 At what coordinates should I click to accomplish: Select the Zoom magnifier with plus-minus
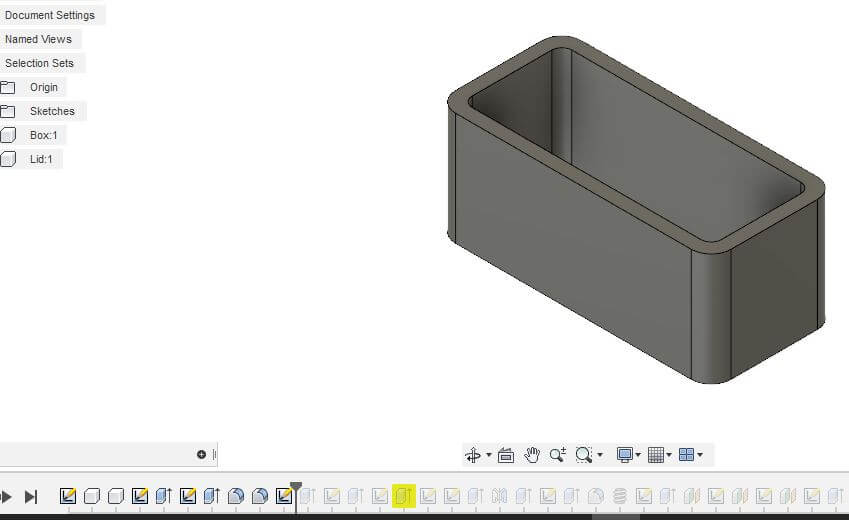(558, 455)
